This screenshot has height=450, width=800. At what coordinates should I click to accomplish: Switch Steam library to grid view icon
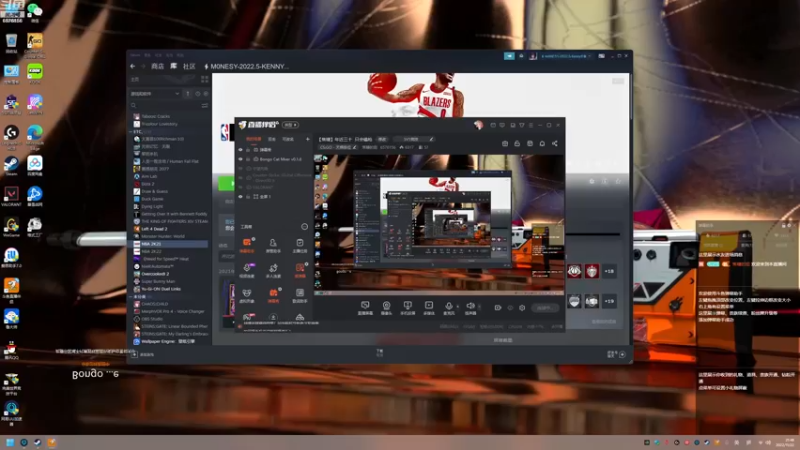[205, 80]
